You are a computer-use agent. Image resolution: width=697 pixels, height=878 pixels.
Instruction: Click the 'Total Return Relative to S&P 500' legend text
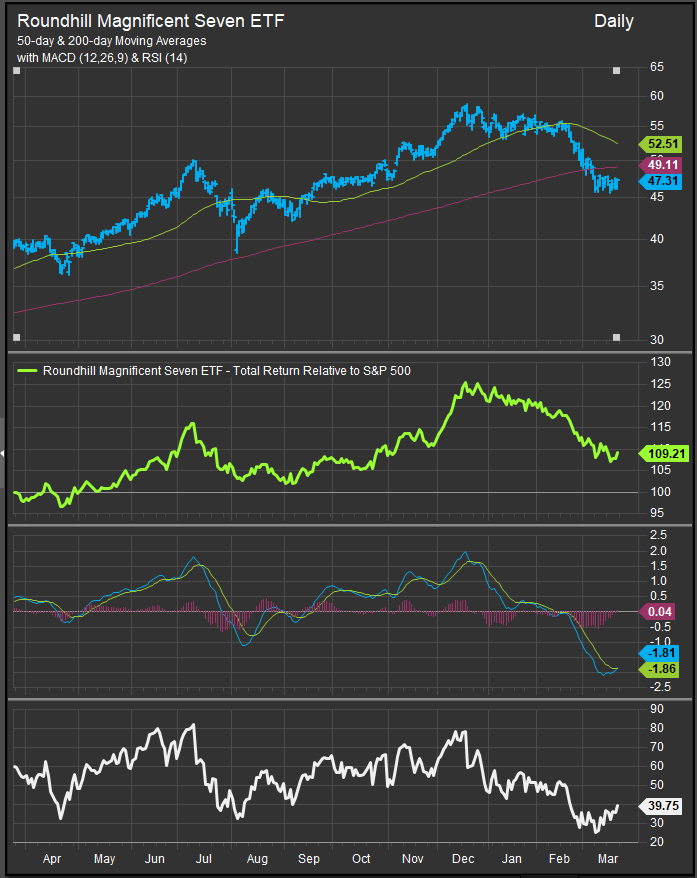322,371
